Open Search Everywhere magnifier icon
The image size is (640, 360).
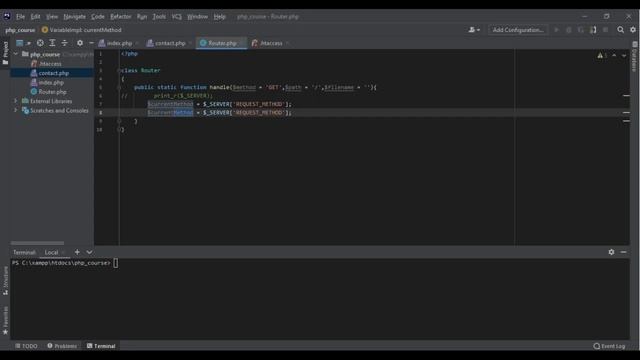click(x=620, y=30)
